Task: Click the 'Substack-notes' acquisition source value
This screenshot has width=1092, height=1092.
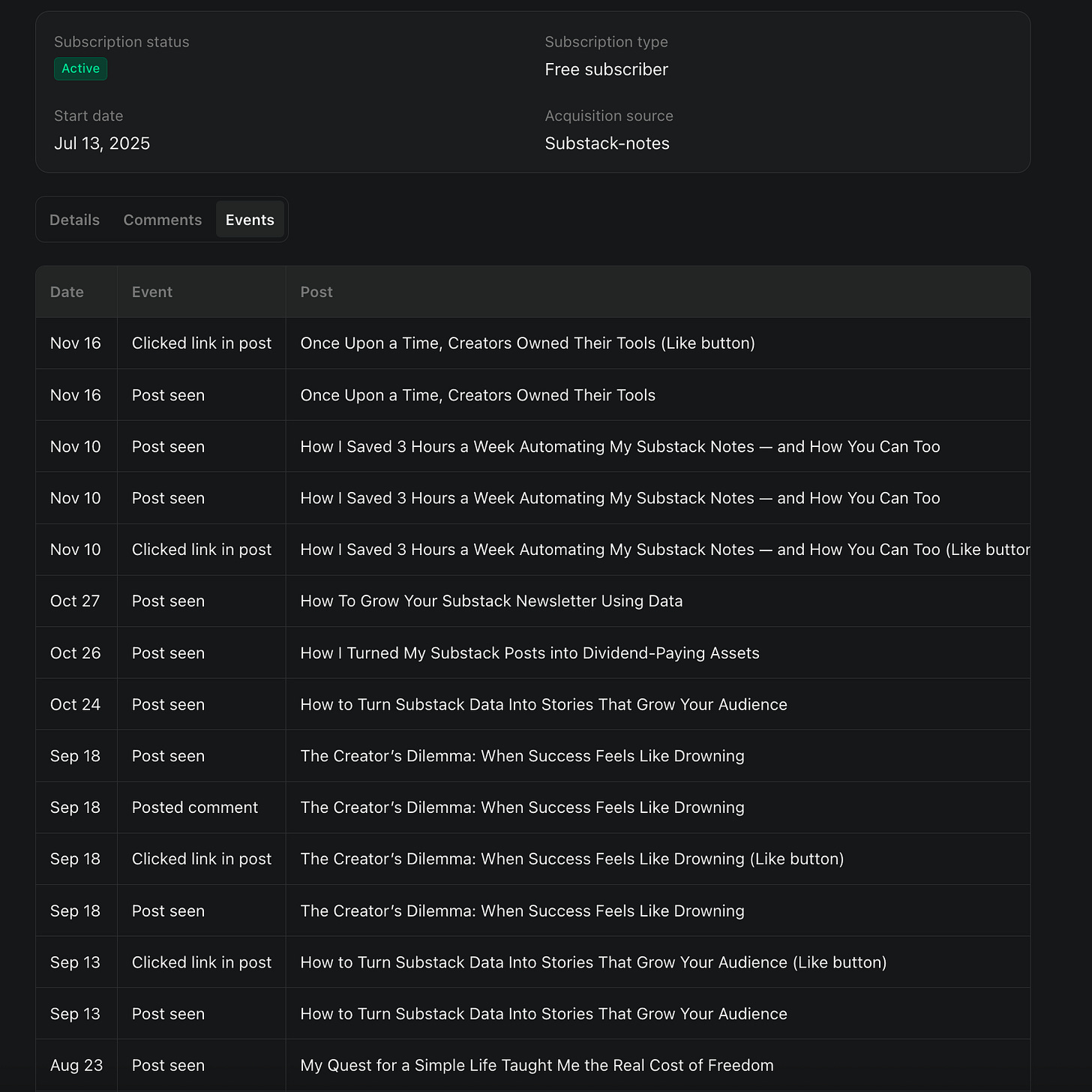Action: coord(607,143)
